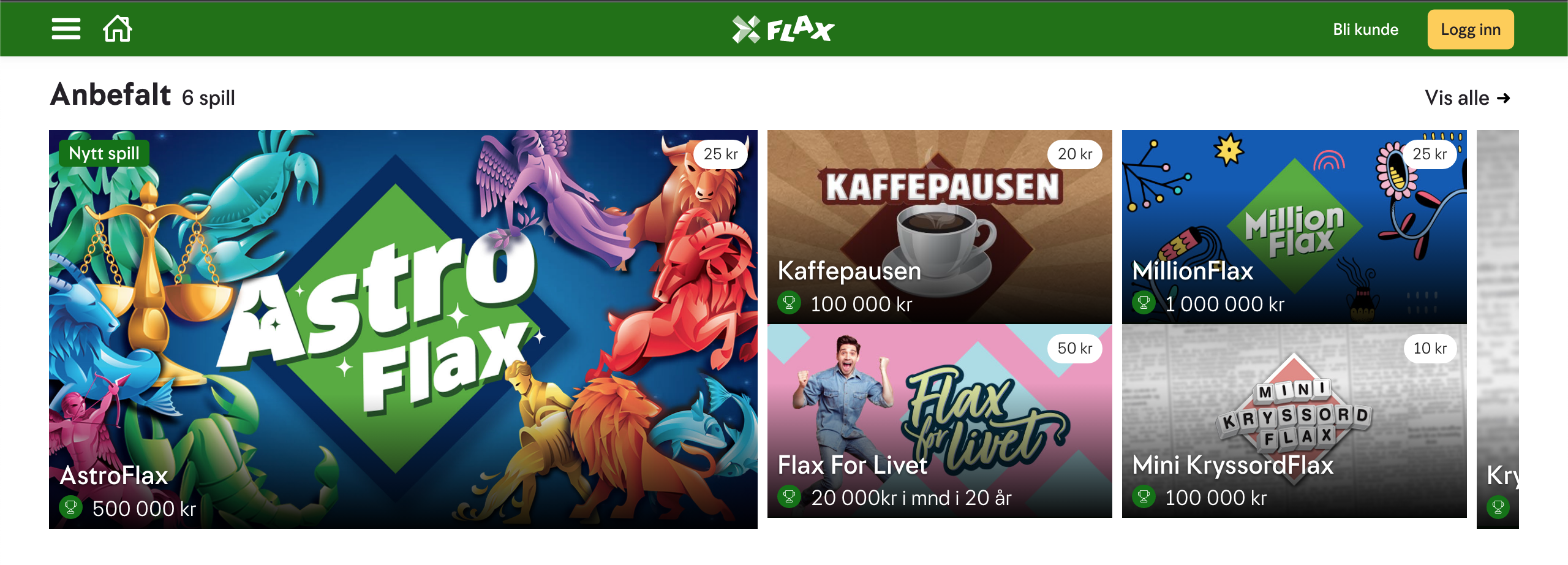The width and height of the screenshot is (1568, 565).
Task: Open the AstroFlax game card
Action: [x=403, y=329]
